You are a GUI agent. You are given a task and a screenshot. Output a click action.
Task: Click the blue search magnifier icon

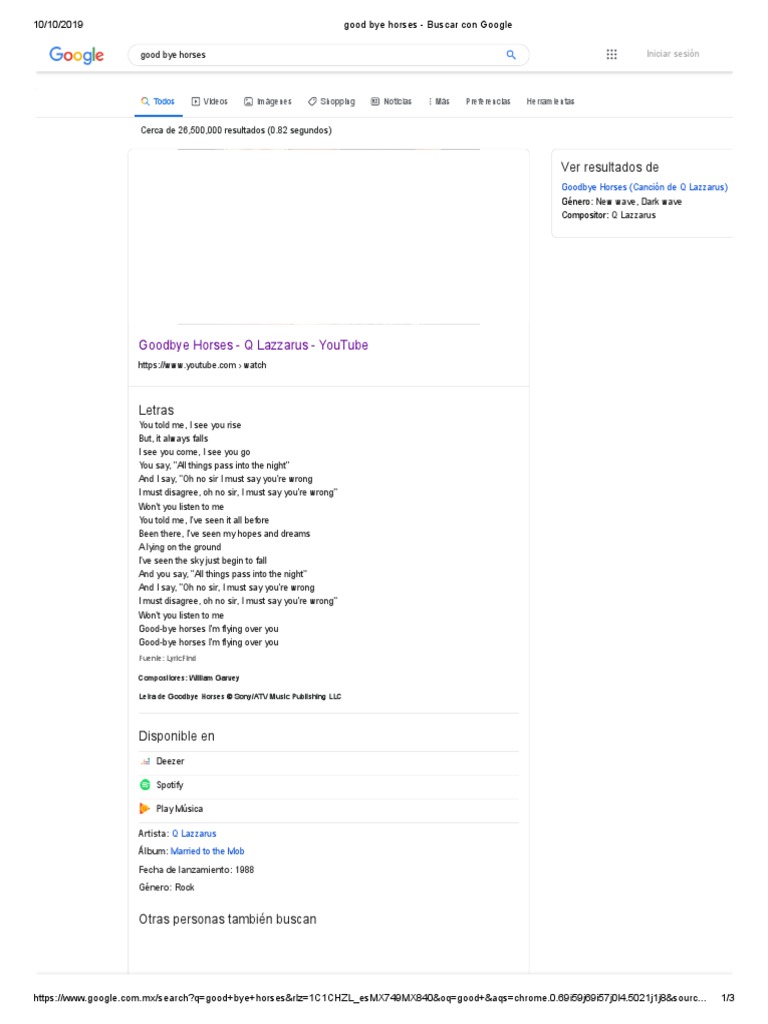coord(511,55)
